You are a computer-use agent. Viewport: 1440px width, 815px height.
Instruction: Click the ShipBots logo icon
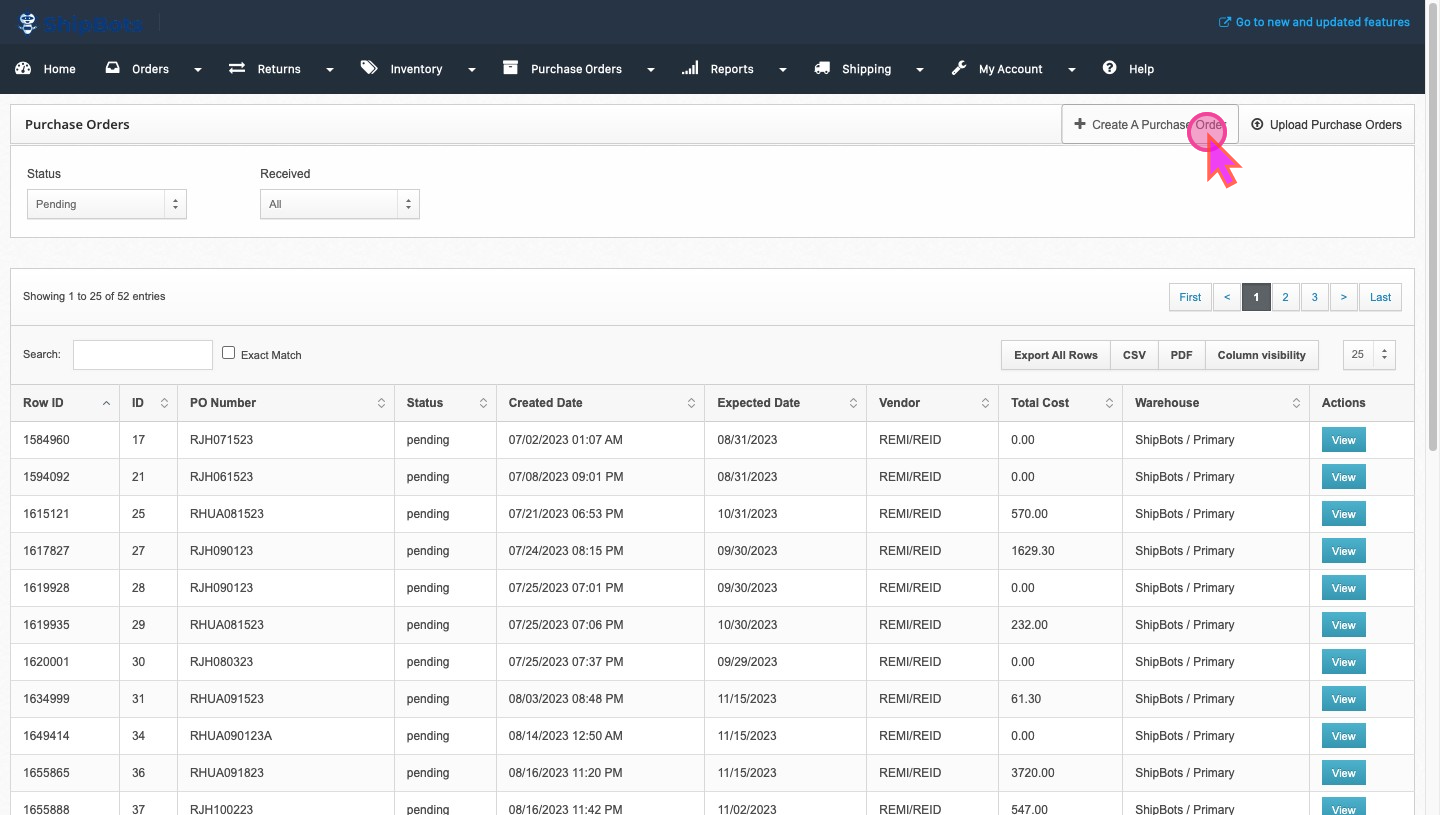(x=28, y=23)
